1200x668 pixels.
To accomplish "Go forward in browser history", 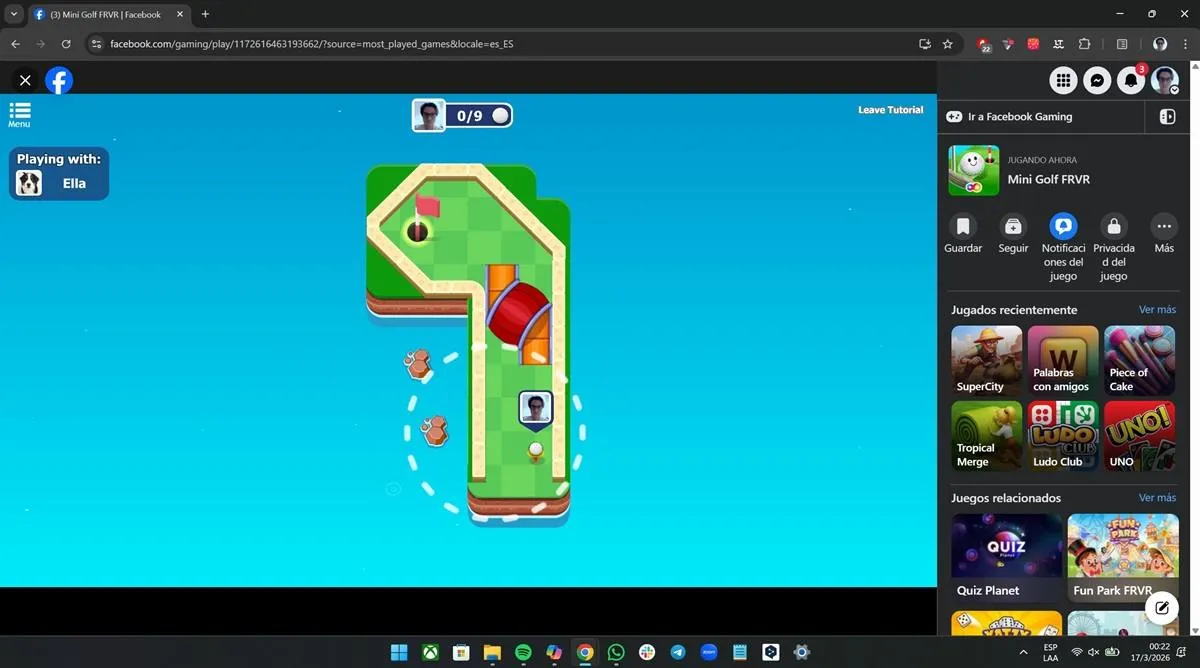I will pyautogui.click(x=40, y=44).
